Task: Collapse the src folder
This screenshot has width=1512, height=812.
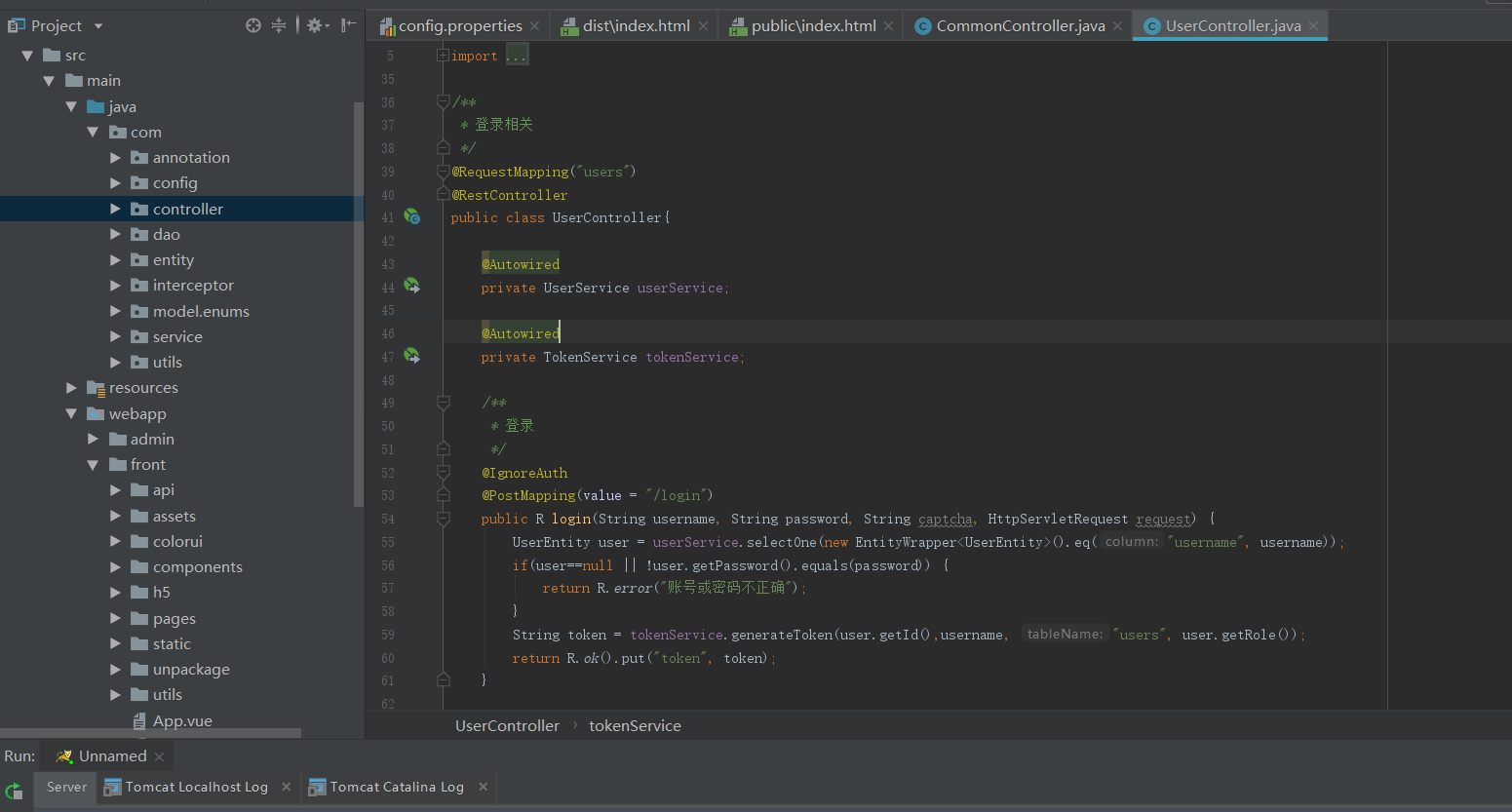Action: 27,56
